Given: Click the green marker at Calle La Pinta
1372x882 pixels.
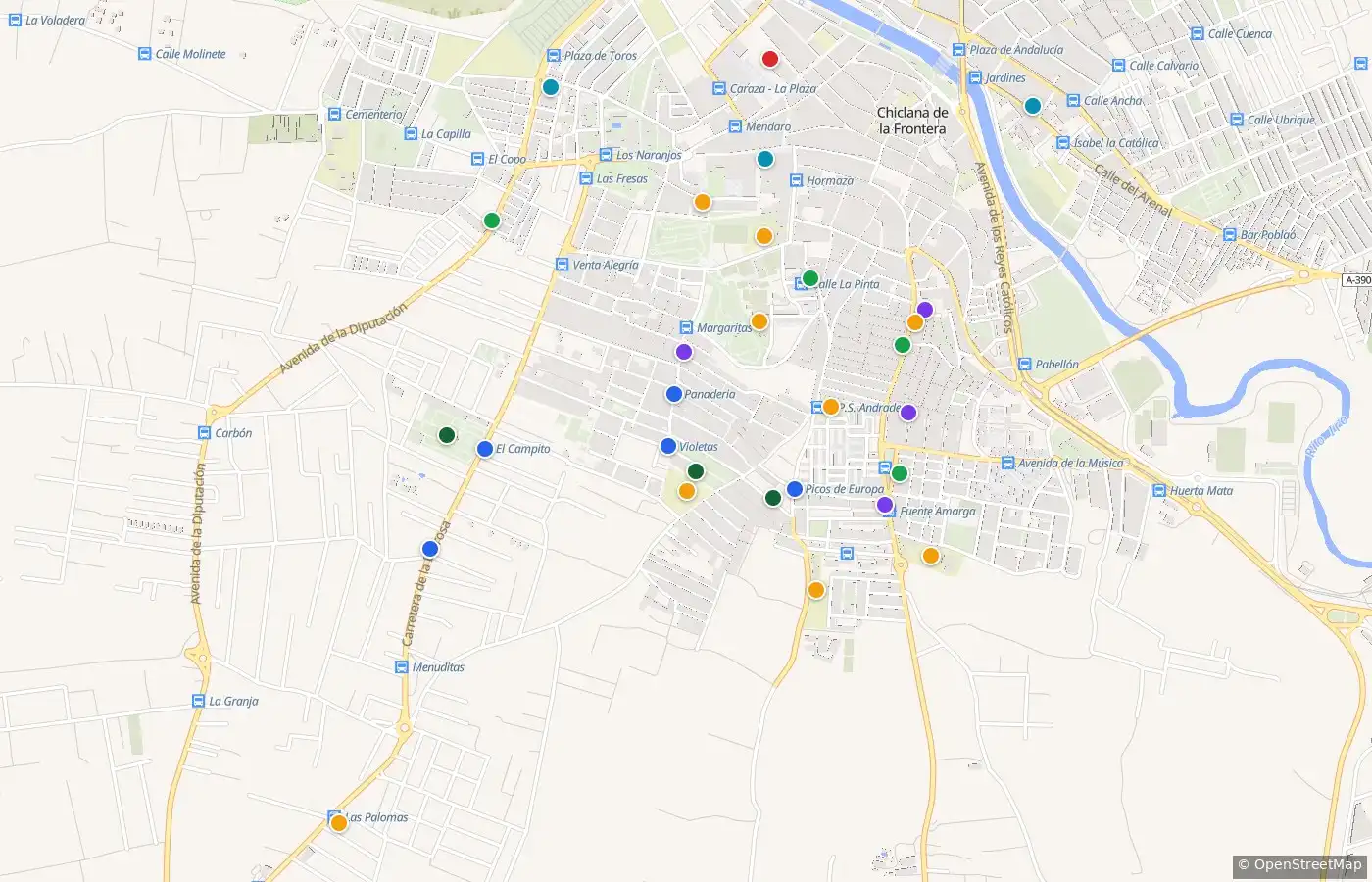Looking at the screenshot, I should point(810,278).
